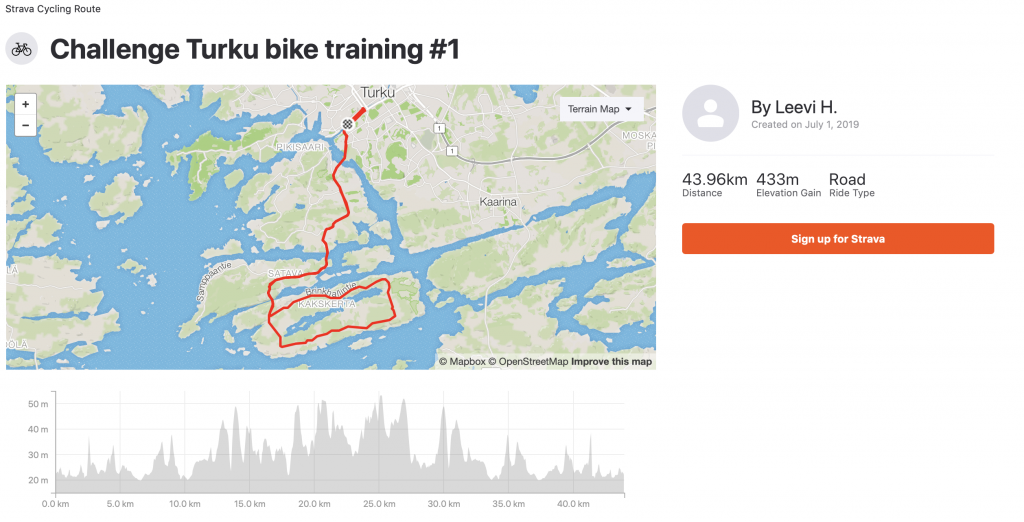Click the Kaarina town label on map
Image resolution: width=1024 pixels, height=522 pixels.
[x=498, y=202]
